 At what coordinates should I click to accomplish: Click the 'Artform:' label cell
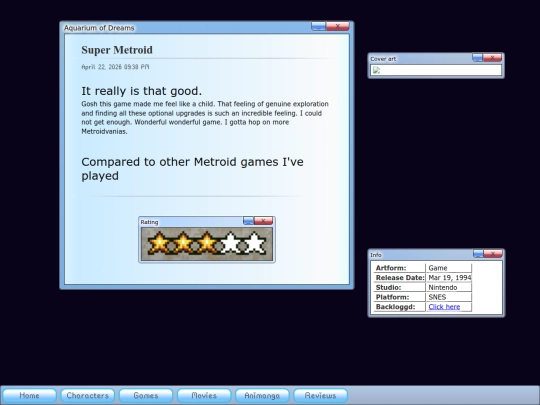pyautogui.click(x=399, y=268)
